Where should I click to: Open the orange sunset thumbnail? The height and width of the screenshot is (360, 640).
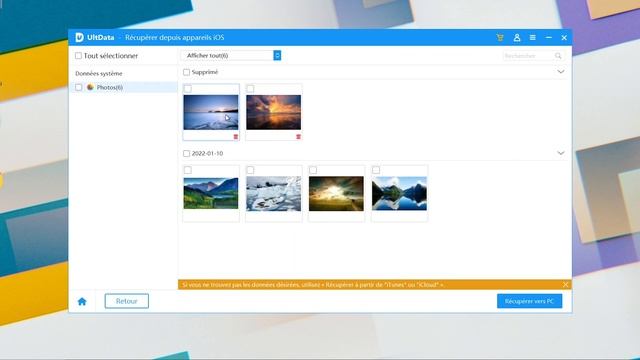(x=273, y=112)
